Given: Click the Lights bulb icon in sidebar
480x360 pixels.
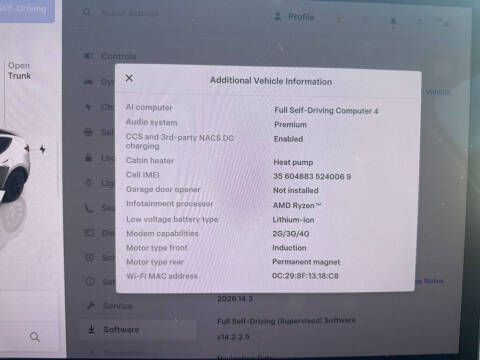Looking at the screenshot, I should (89, 182).
